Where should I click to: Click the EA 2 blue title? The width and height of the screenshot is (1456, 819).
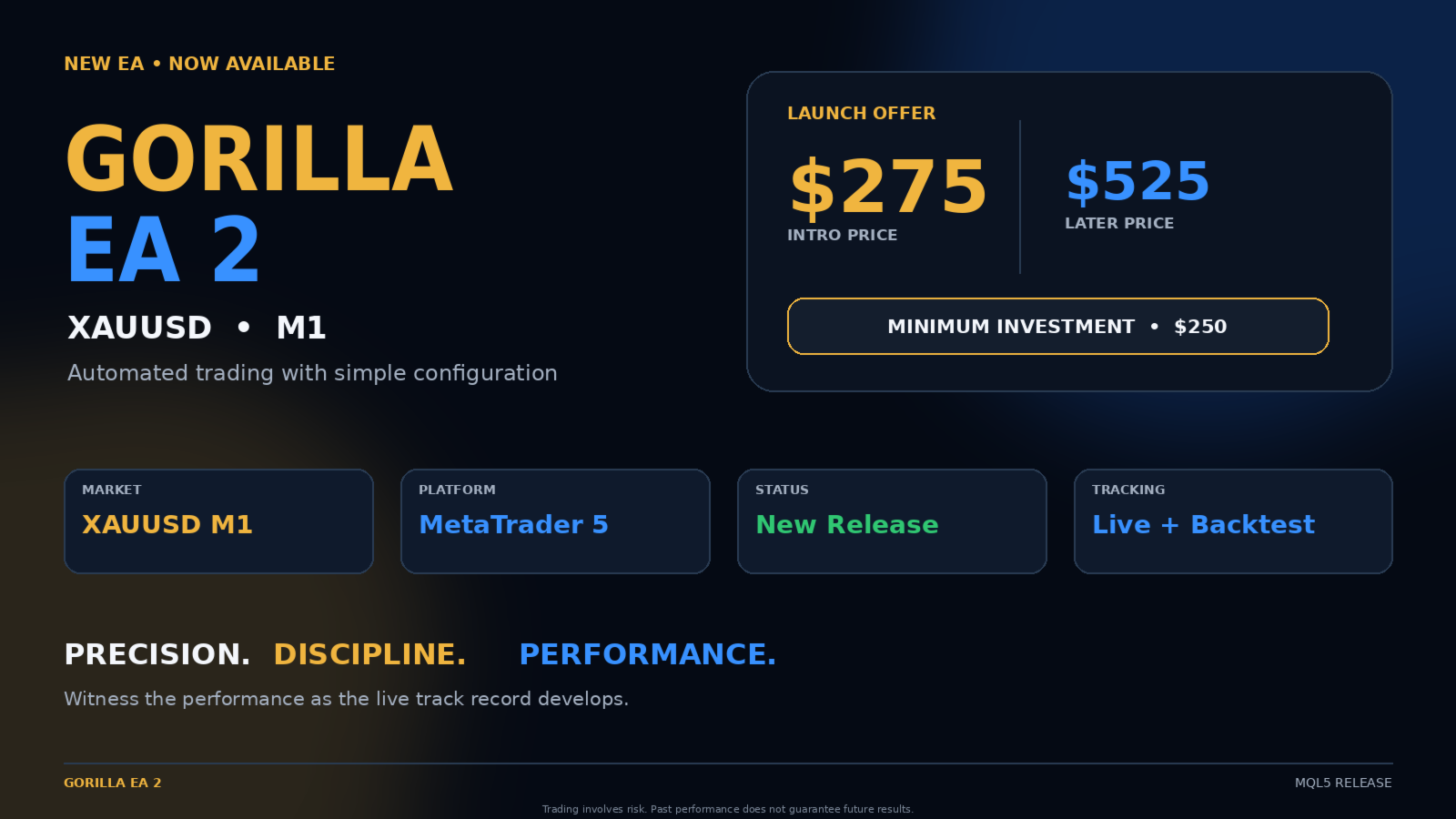164,250
